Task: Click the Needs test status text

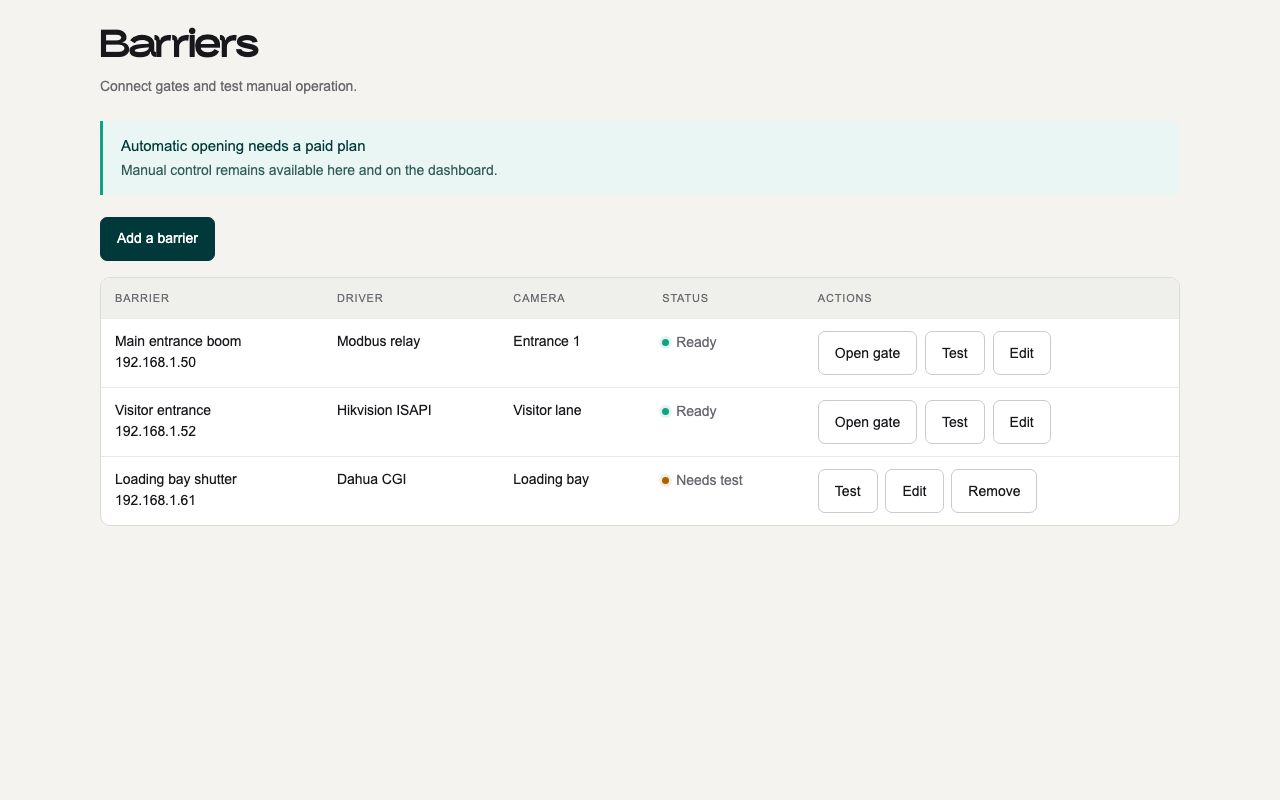Action: 709,480
